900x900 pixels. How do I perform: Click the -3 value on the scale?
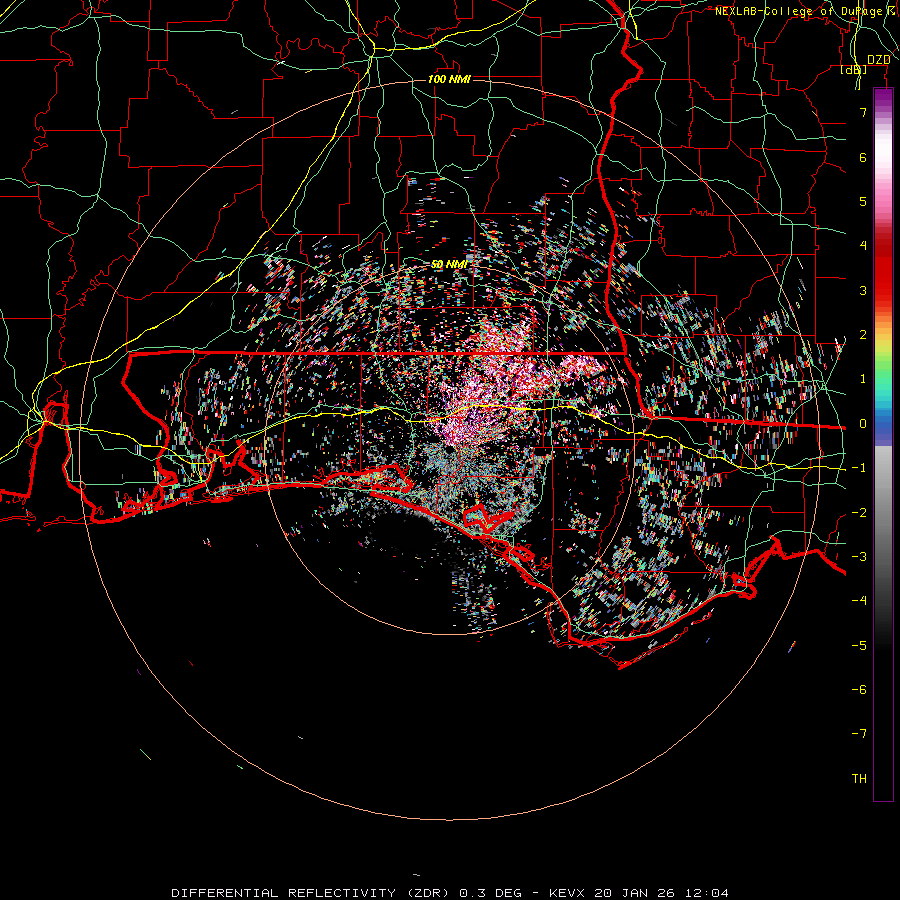point(859,557)
